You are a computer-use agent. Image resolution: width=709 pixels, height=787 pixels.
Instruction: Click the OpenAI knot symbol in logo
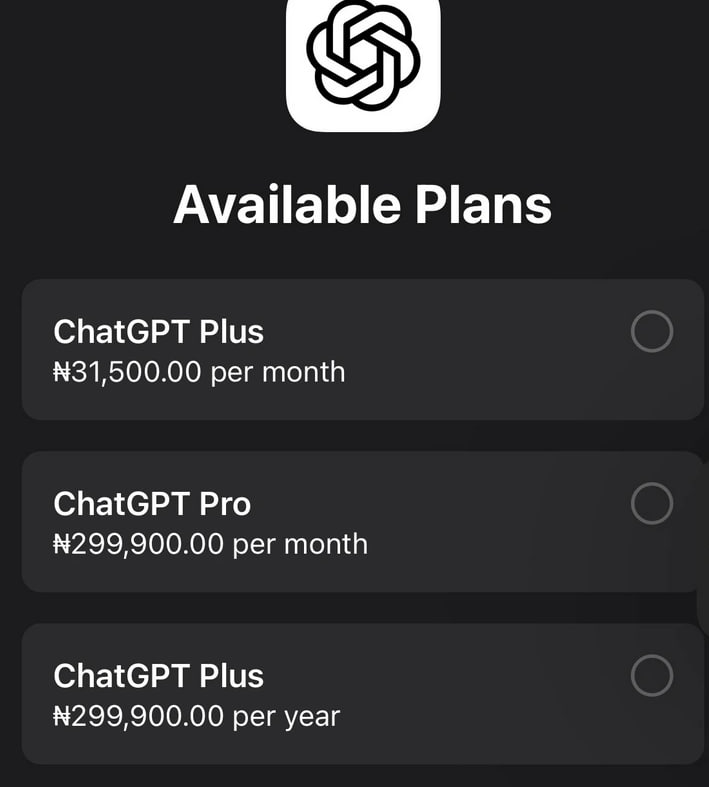click(363, 55)
